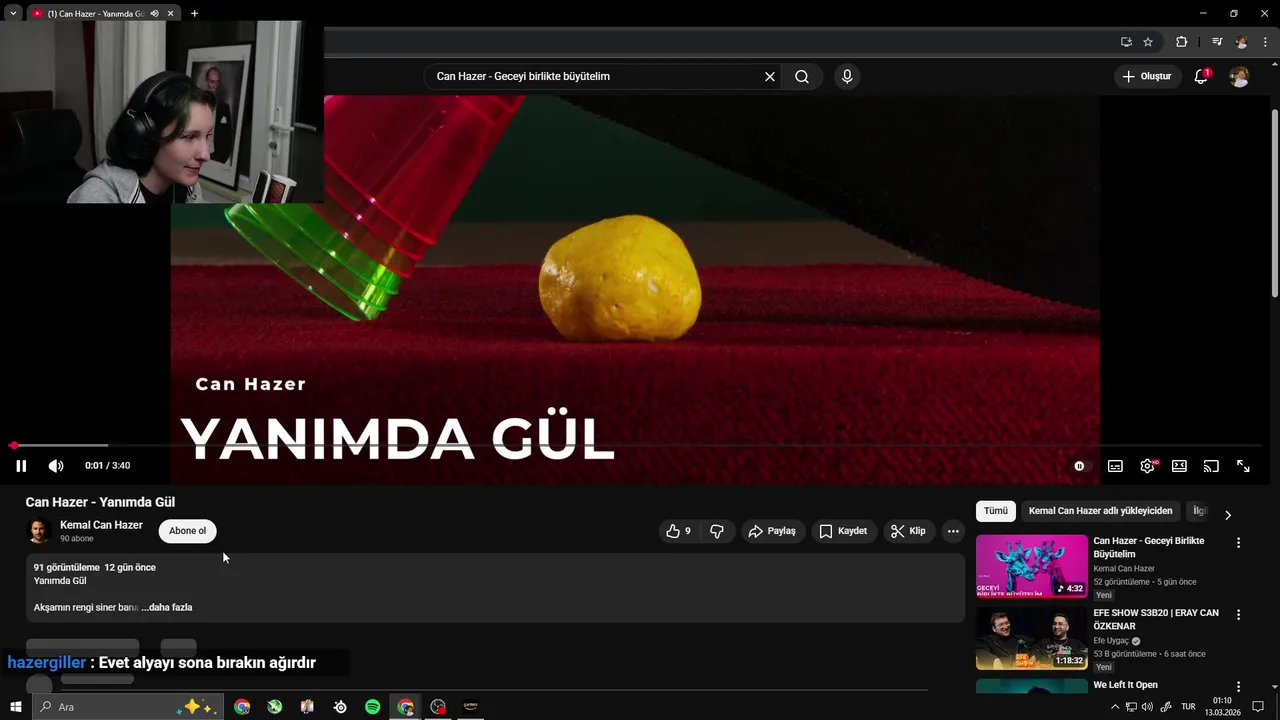Dislike the video with thumbs down

717,531
